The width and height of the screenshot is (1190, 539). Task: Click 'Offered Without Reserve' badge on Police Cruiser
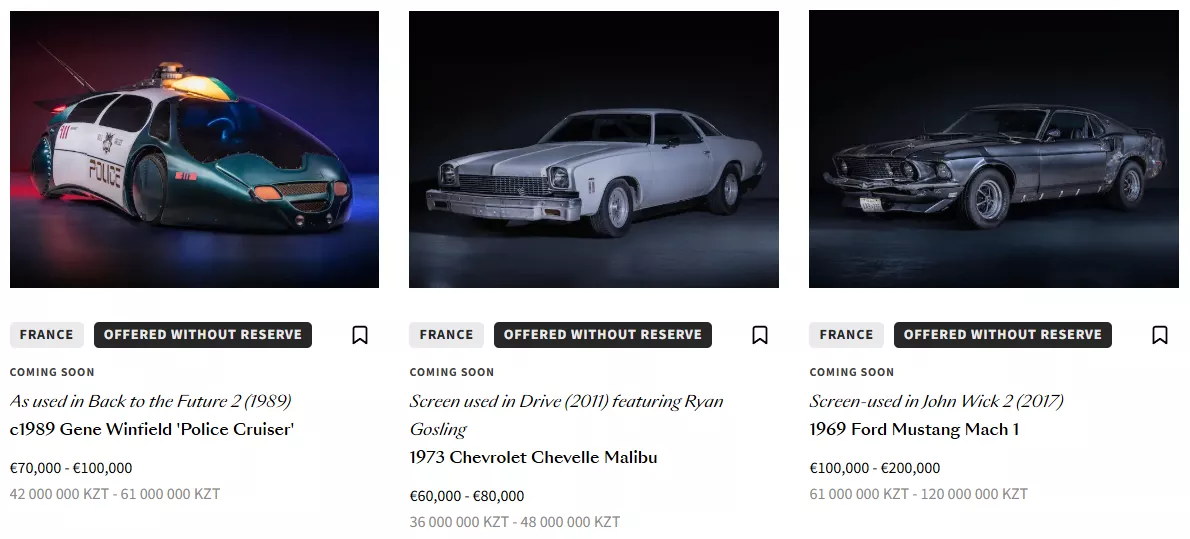[x=203, y=335]
